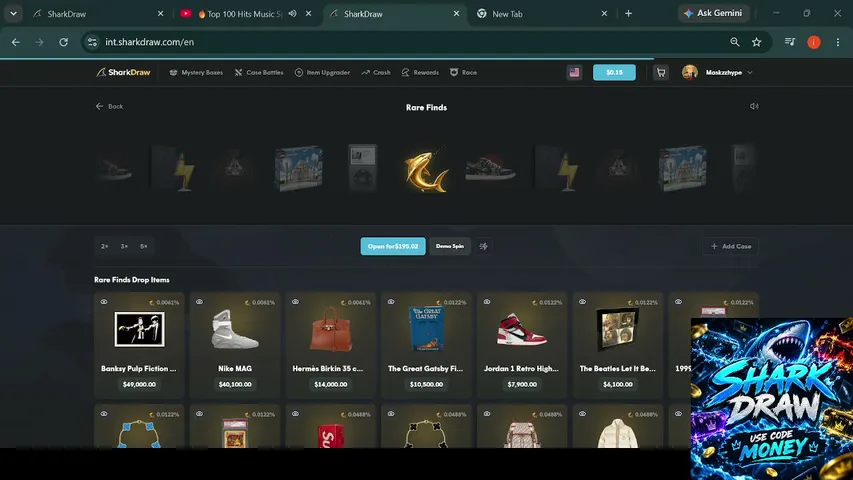Click the site information icon in address bar

[x=92, y=42]
